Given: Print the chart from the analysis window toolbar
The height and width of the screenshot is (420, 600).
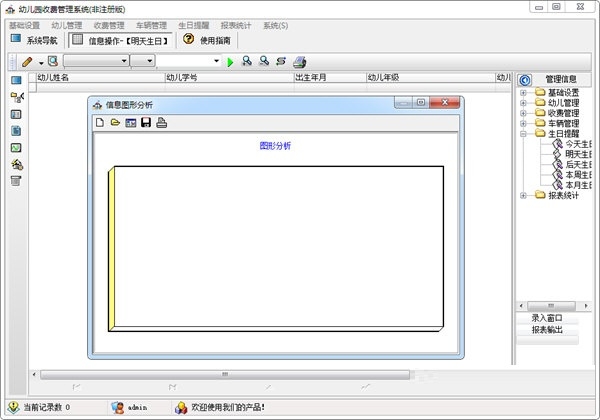Looking at the screenshot, I should tap(162, 123).
